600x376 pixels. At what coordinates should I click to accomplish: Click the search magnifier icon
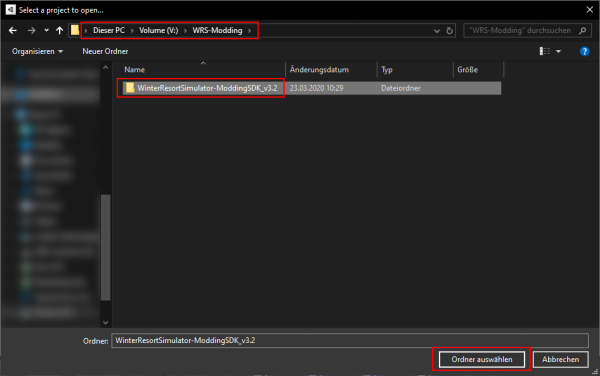point(582,31)
